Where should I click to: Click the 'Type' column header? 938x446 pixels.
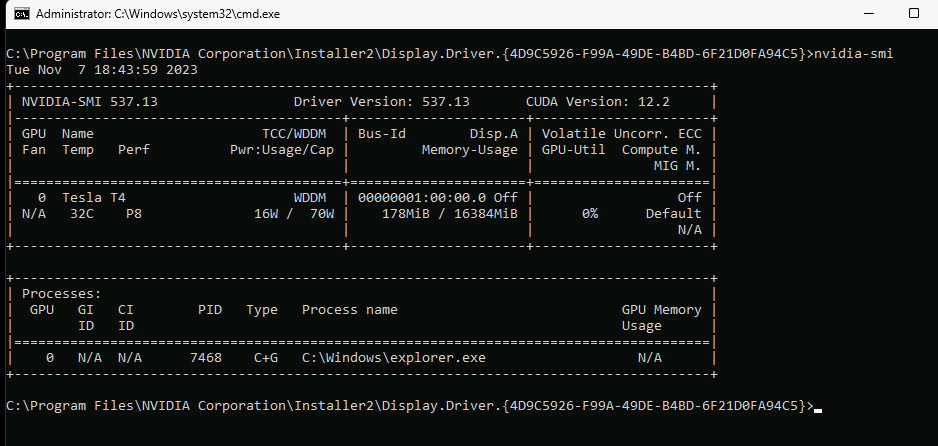(262, 310)
